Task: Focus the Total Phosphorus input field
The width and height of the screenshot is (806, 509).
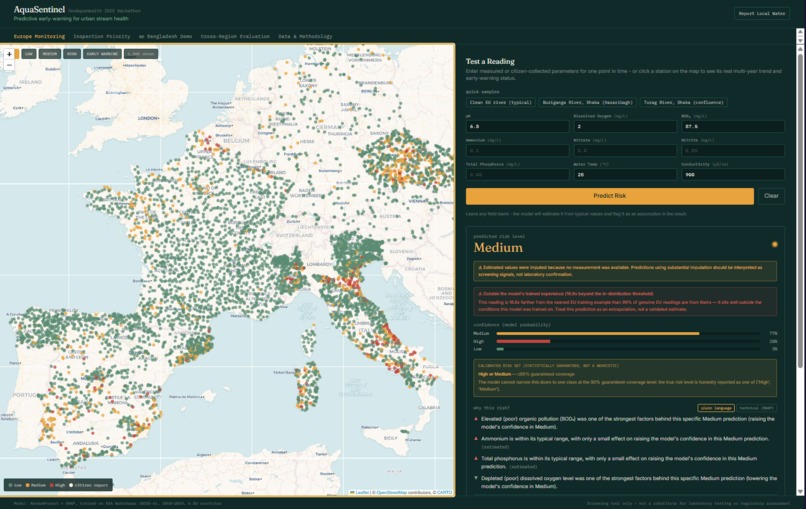Action: pyautogui.click(x=518, y=175)
